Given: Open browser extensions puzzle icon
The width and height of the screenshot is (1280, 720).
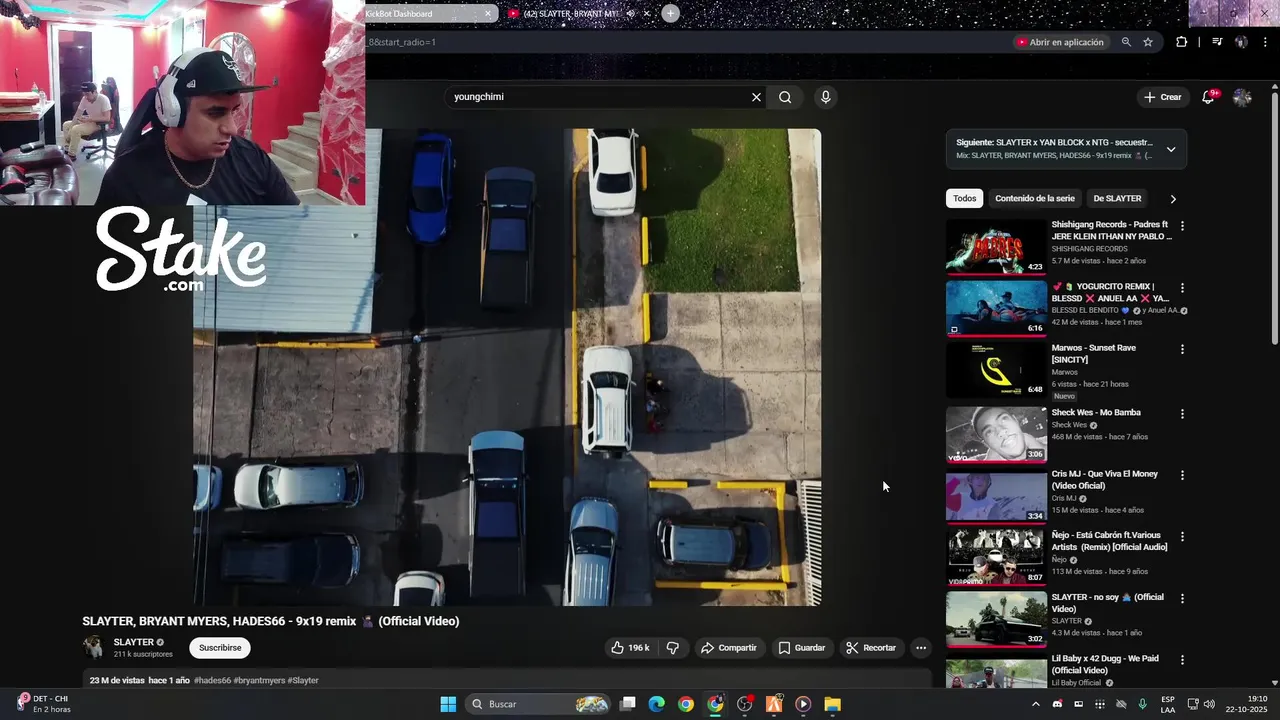Looking at the screenshot, I should (x=1182, y=42).
